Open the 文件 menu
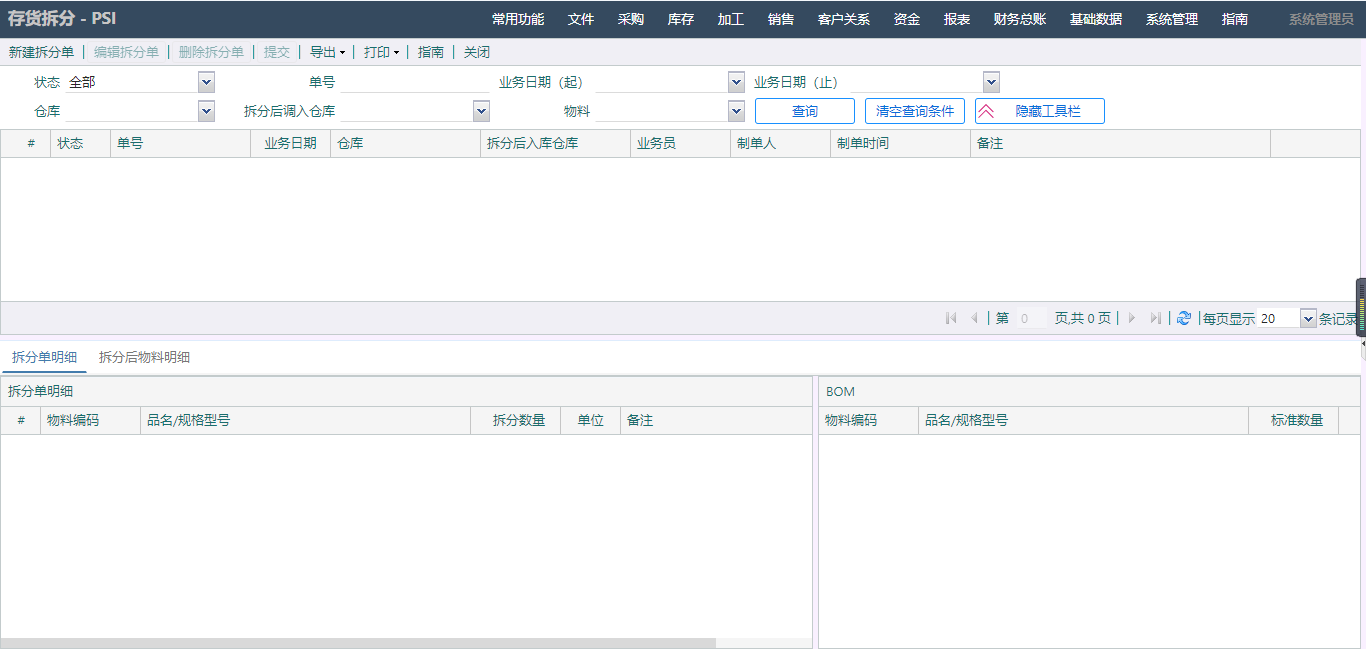The image size is (1366, 649). click(x=581, y=19)
